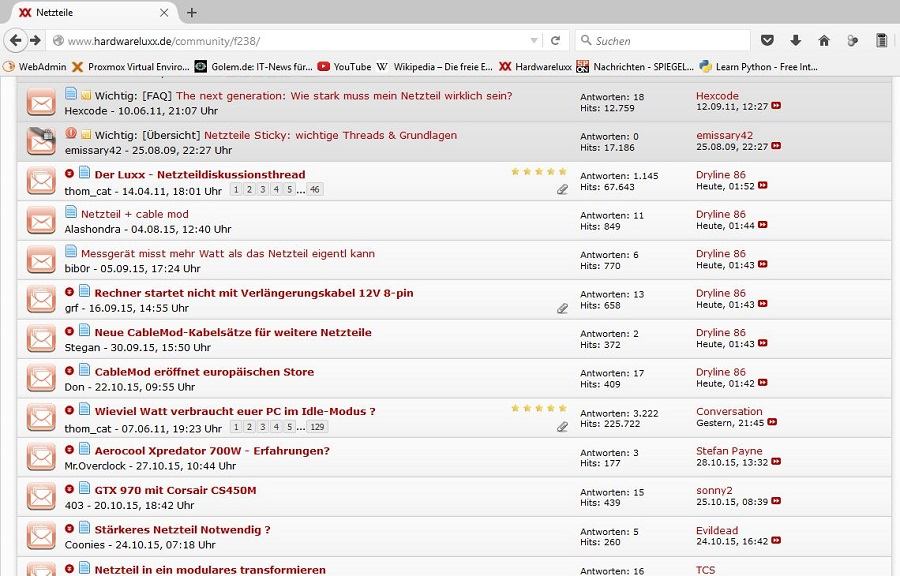Open Proxmox Virtual Enviro... bookmark

point(131,67)
